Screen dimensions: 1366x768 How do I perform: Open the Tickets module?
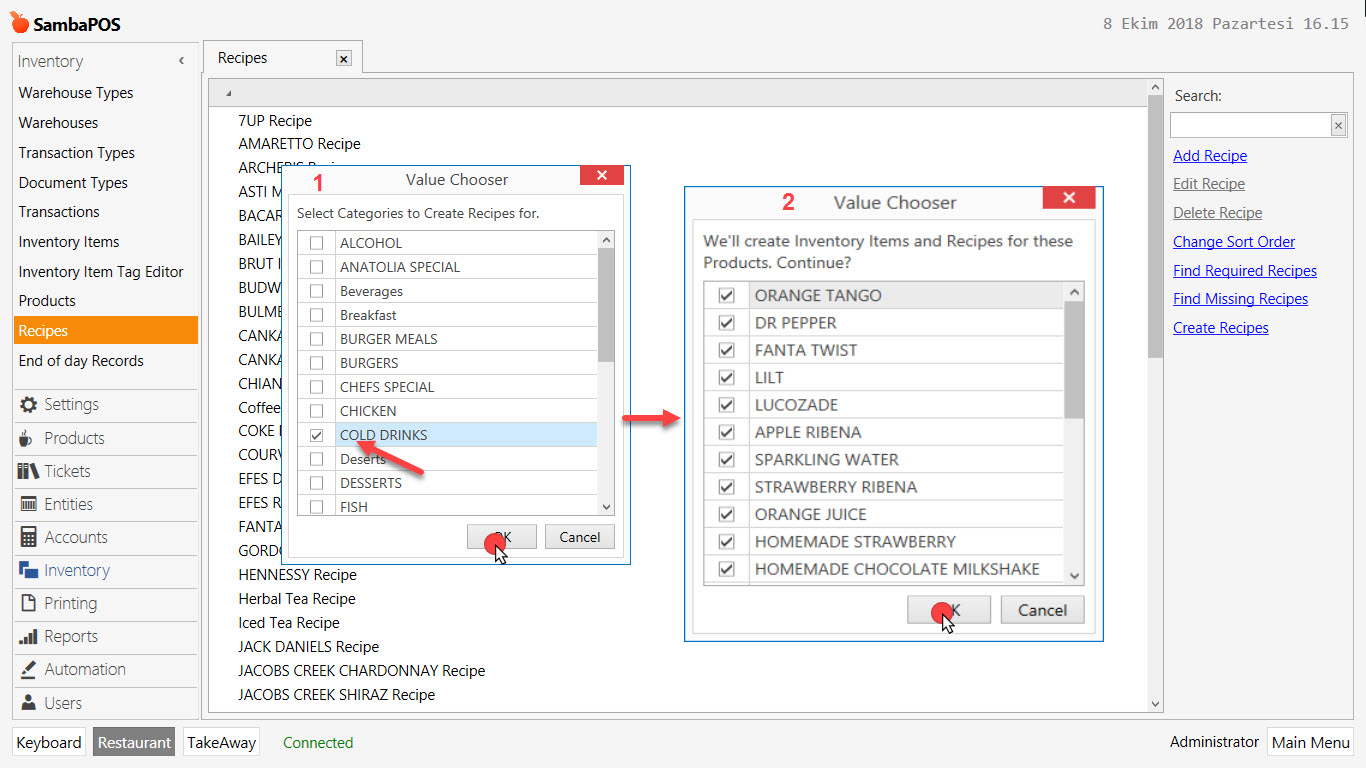(x=63, y=471)
